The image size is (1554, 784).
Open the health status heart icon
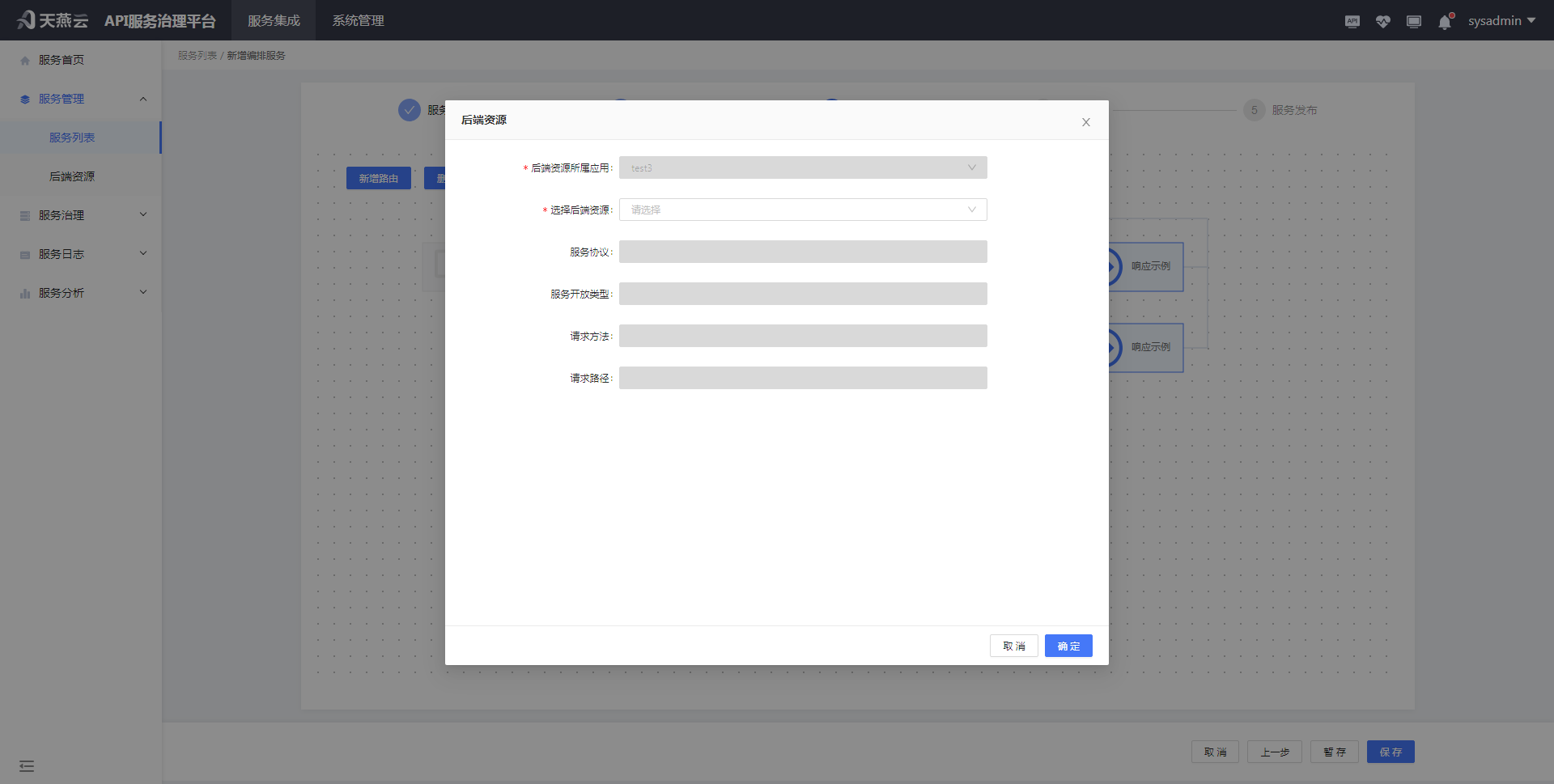coord(1383,21)
